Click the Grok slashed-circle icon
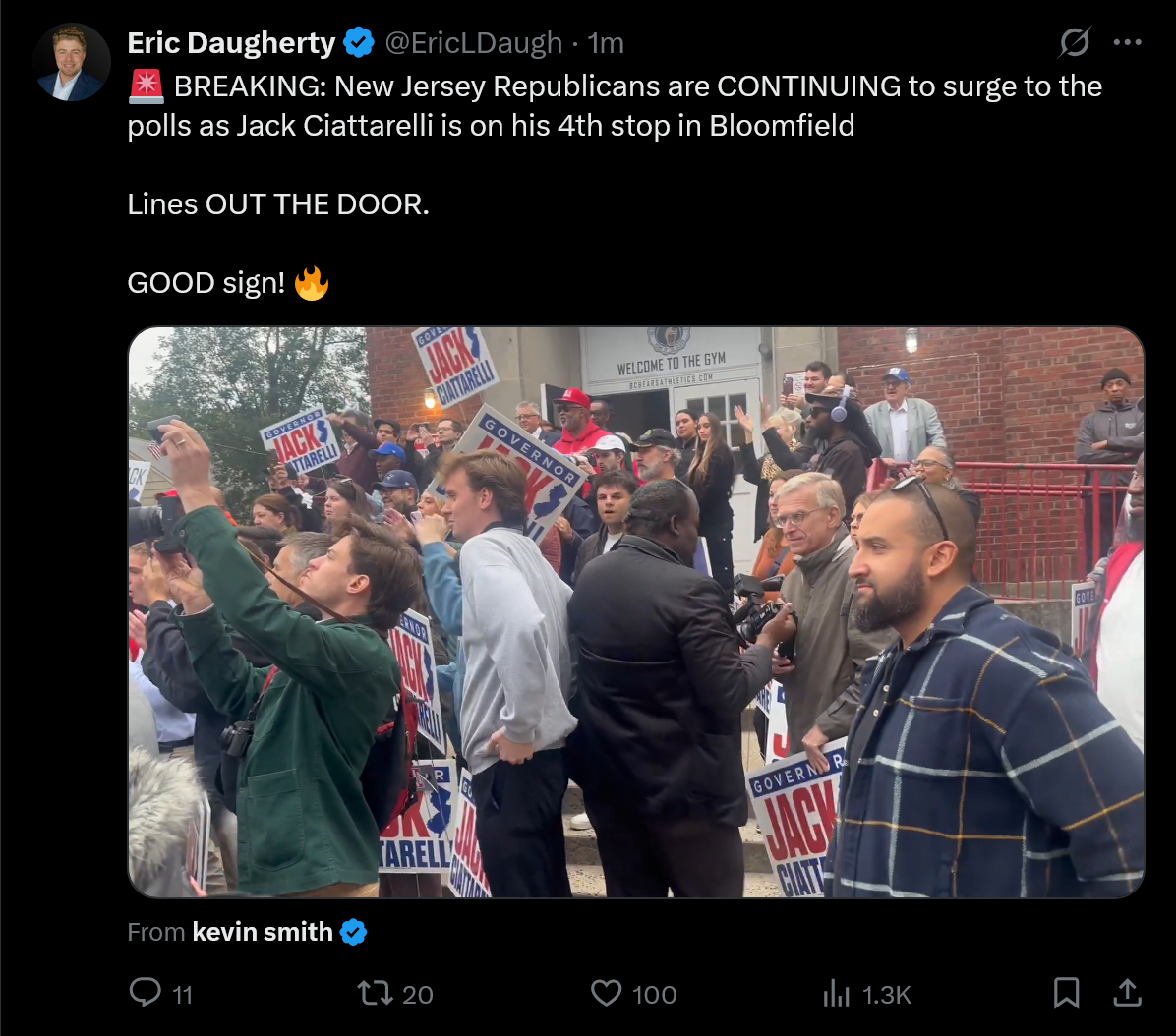Viewport: 1176px width, 1036px height. tap(1074, 42)
